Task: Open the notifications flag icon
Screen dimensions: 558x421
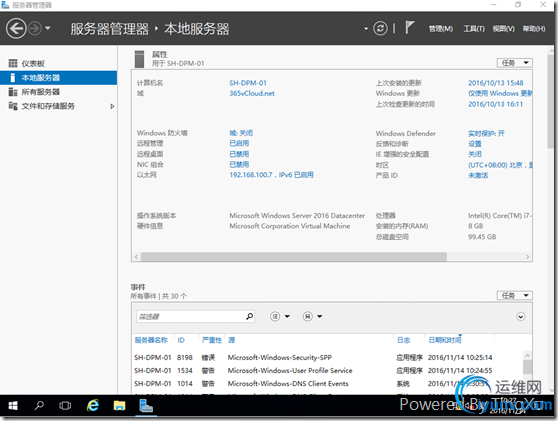Action: click(410, 27)
